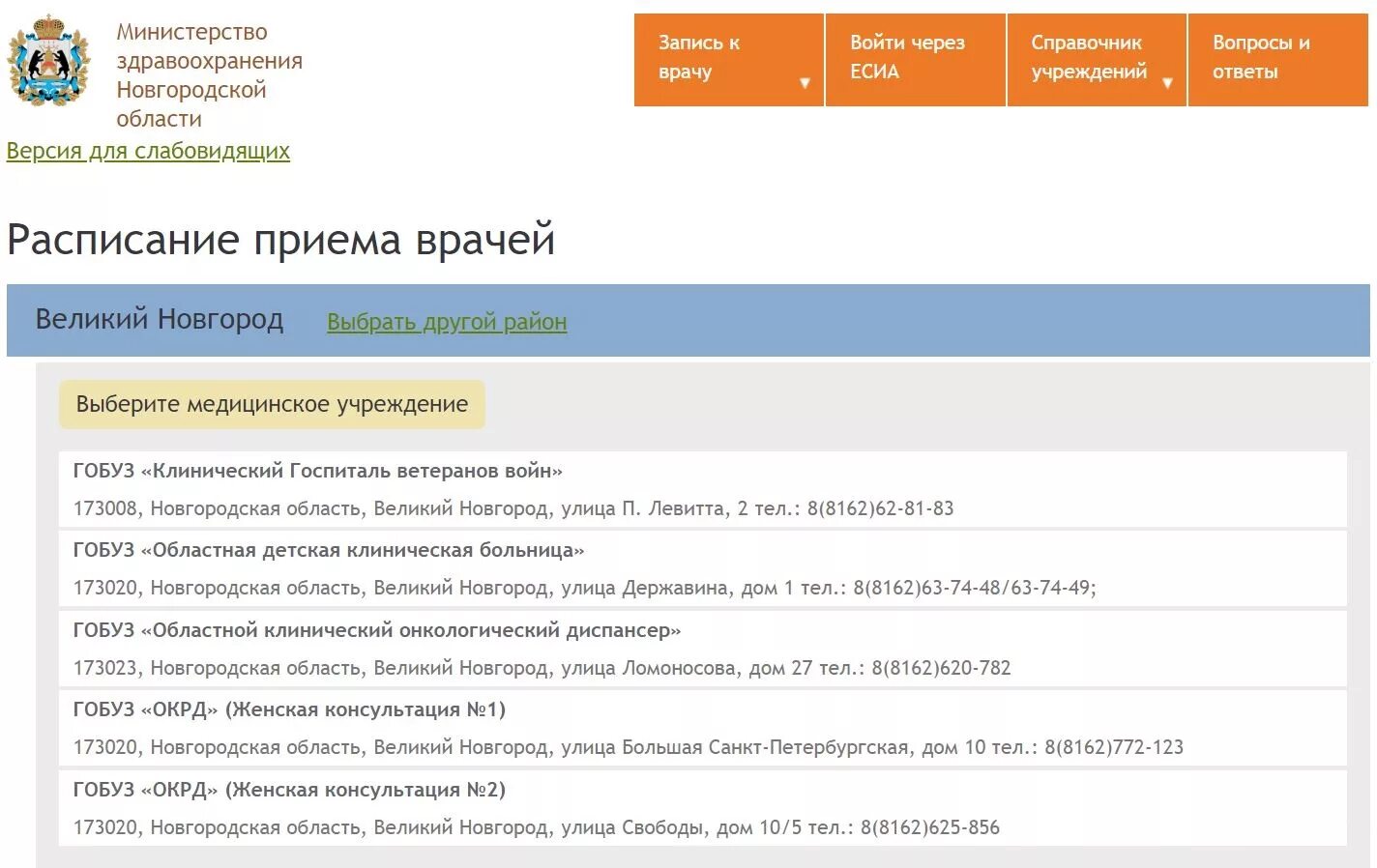1377x868 pixels.
Task: Select ГОБУЗ «Областная детская клиническая больница»
Action: tap(329, 550)
